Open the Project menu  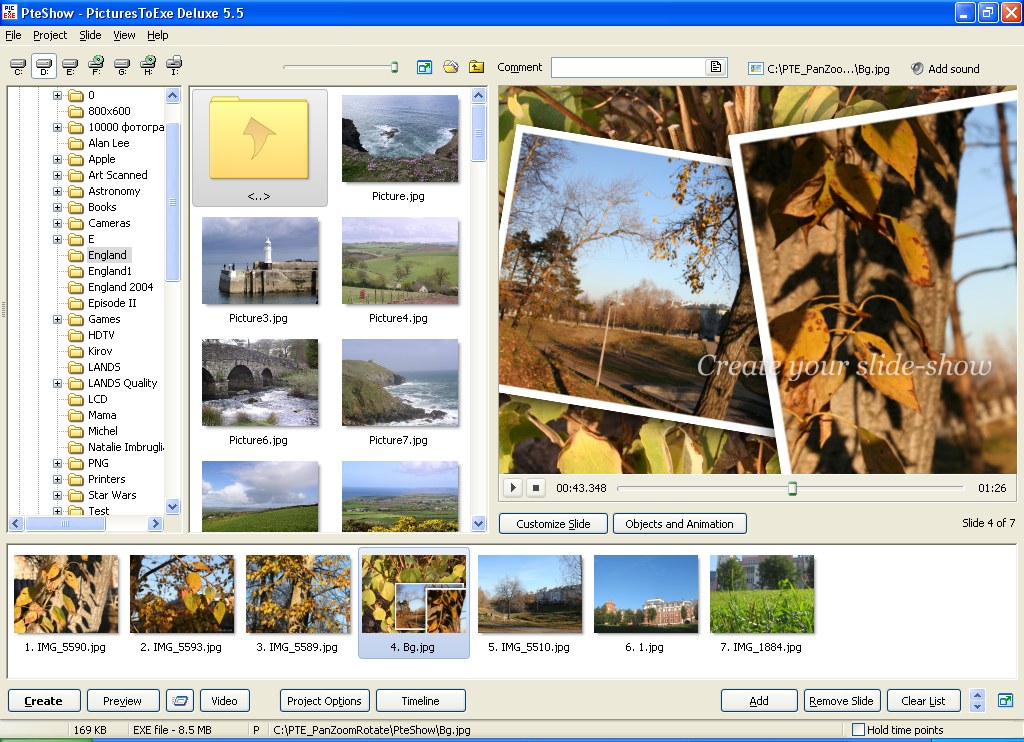coord(50,35)
